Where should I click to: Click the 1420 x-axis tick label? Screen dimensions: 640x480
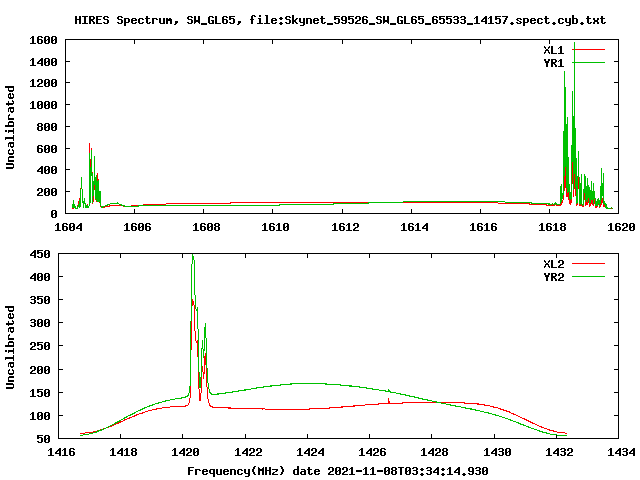185,452
